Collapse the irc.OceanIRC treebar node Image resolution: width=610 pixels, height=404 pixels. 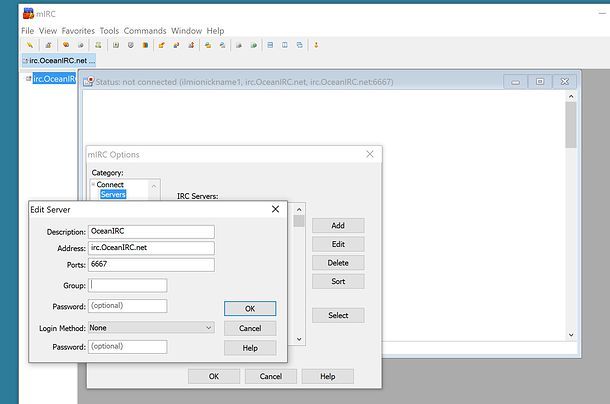[28, 79]
